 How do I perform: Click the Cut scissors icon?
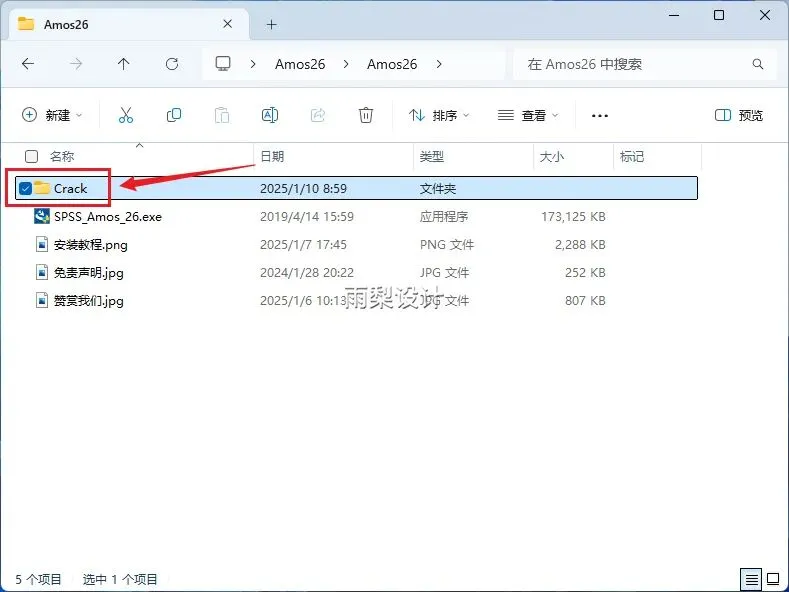click(126, 115)
